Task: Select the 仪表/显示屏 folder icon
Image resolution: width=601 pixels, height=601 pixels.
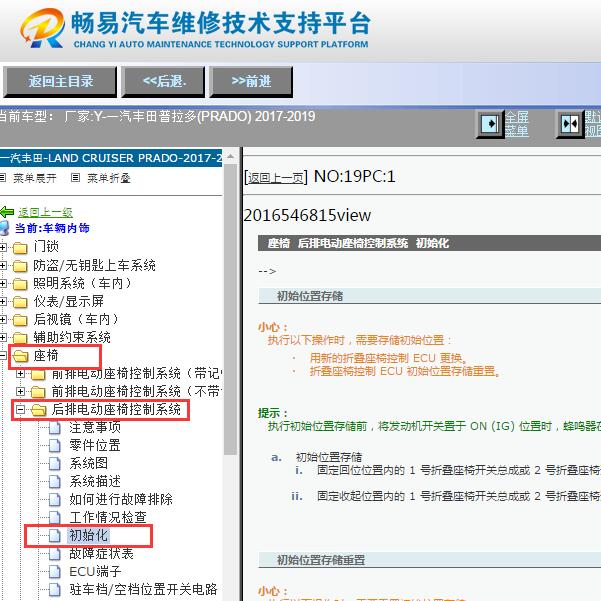Action: pyautogui.click(x=20, y=302)
